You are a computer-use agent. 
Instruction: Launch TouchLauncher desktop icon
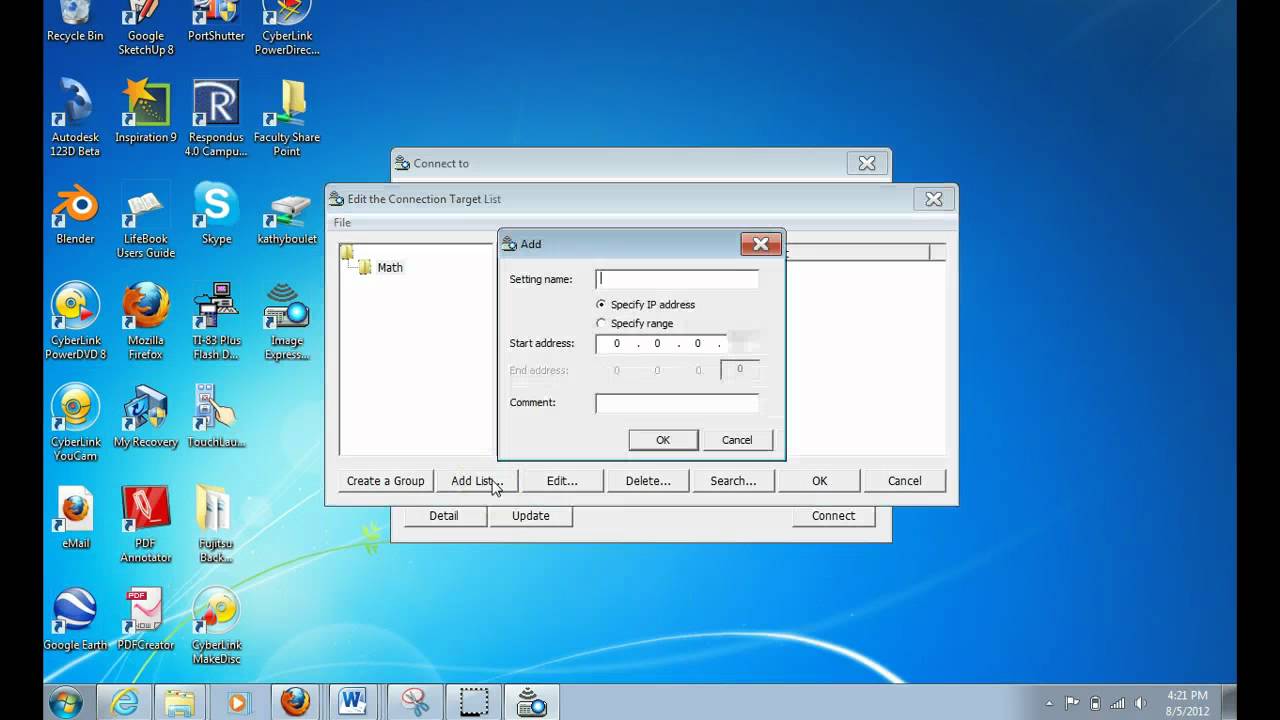[216, 416]
